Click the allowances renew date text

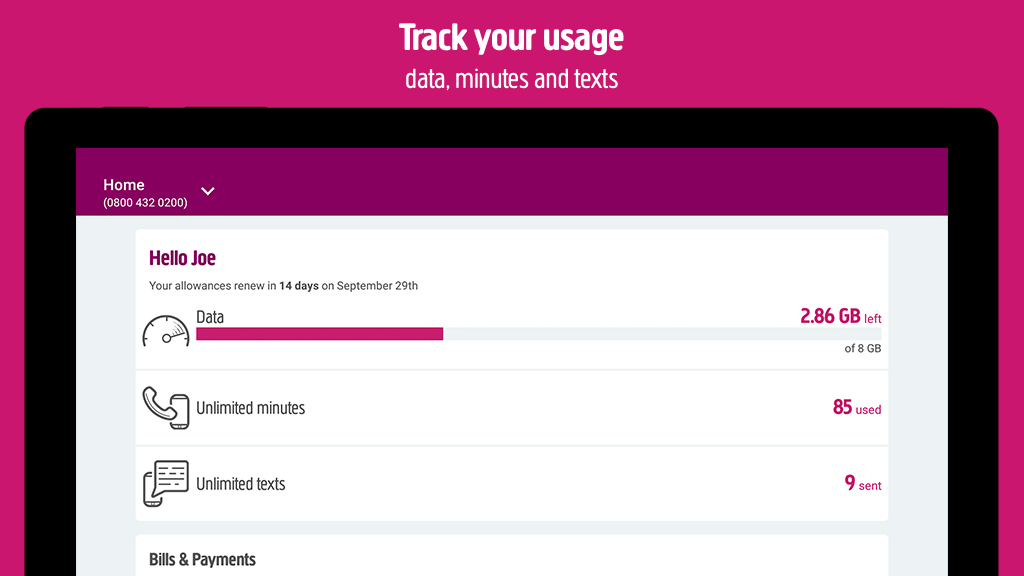[x=283, y=285]
